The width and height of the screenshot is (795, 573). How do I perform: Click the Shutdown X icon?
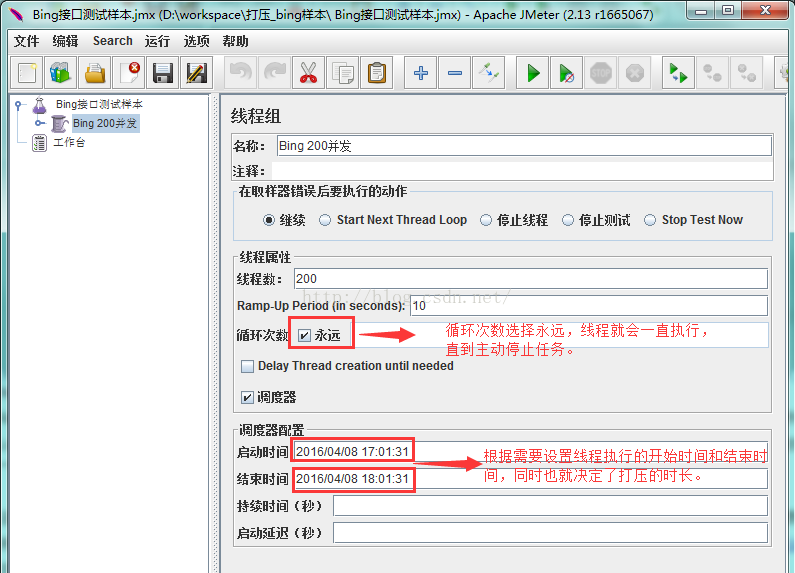click(635, 73)
